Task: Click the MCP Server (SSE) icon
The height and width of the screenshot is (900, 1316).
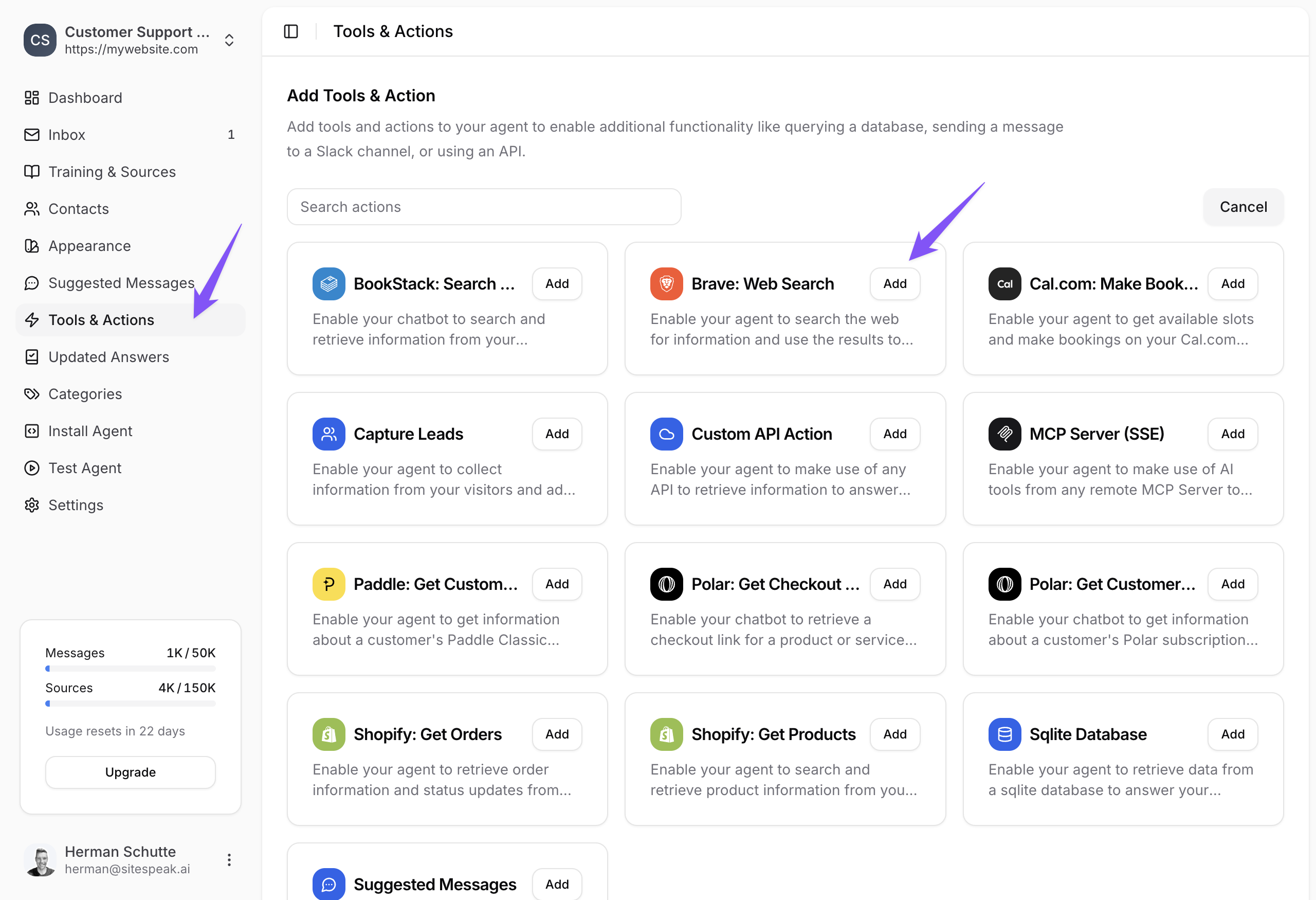Action: point(1004,434)
